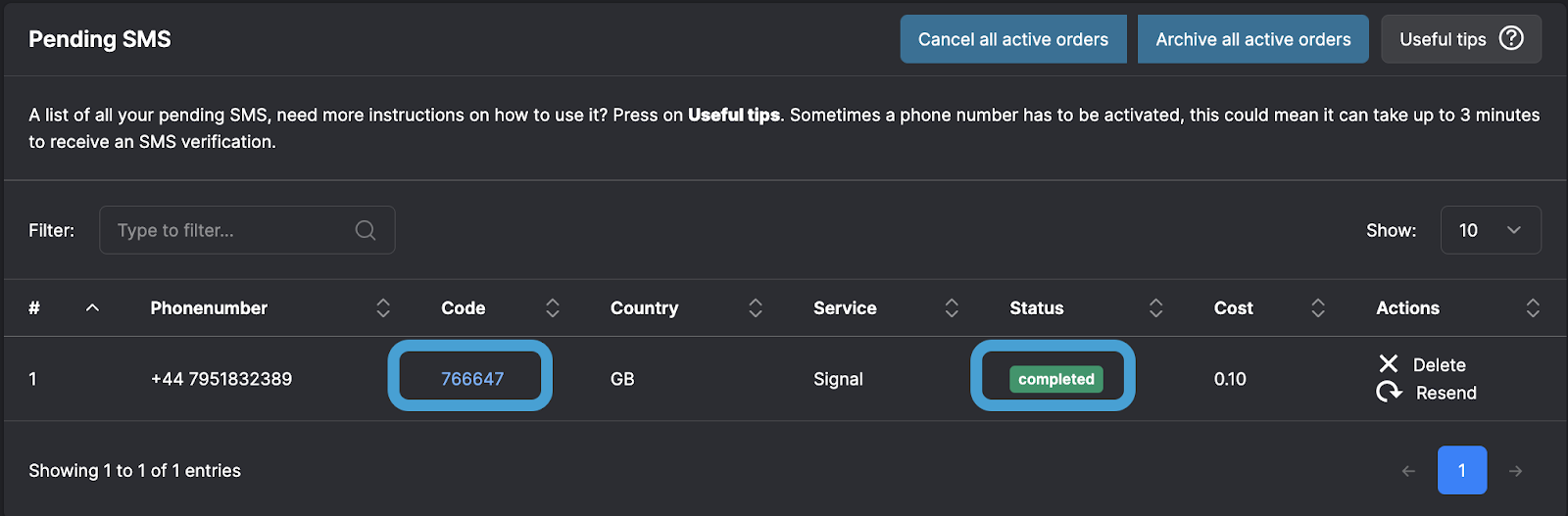1568x516 pixels.
Task: Cancel all active orders
Action: coord(1013,39)
